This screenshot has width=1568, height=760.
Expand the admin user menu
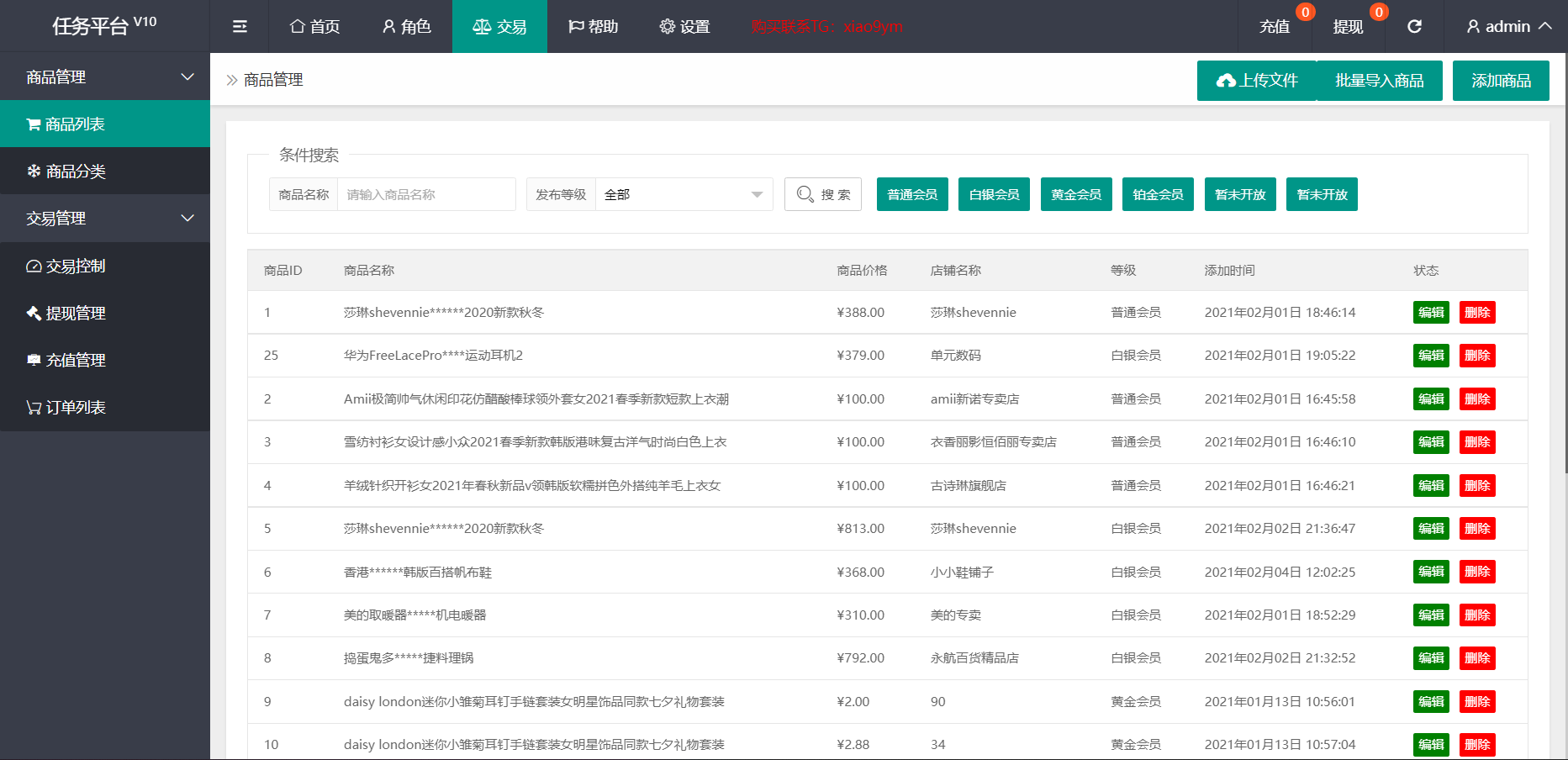coord(1508,27)
